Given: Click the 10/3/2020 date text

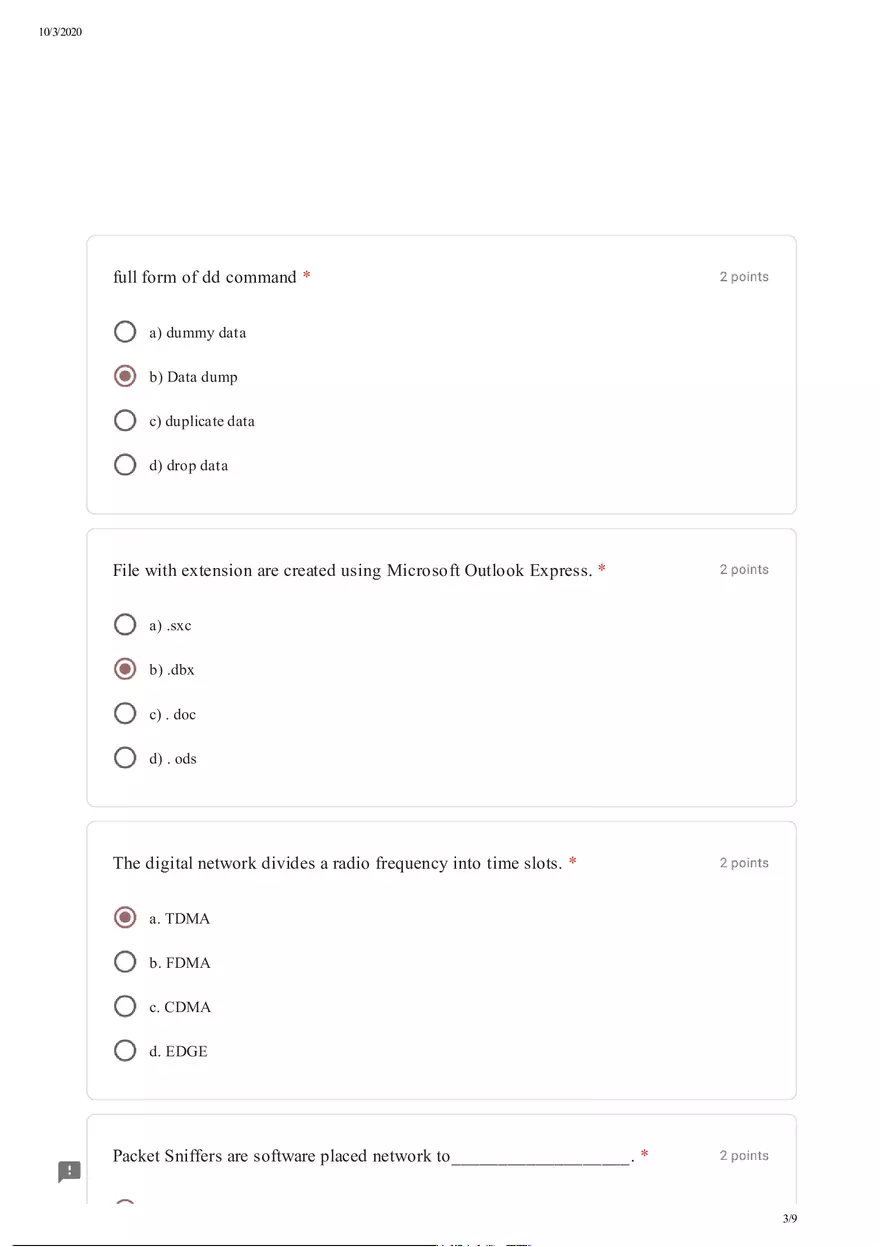Looking at the screenshot, I should coord(60,31).
